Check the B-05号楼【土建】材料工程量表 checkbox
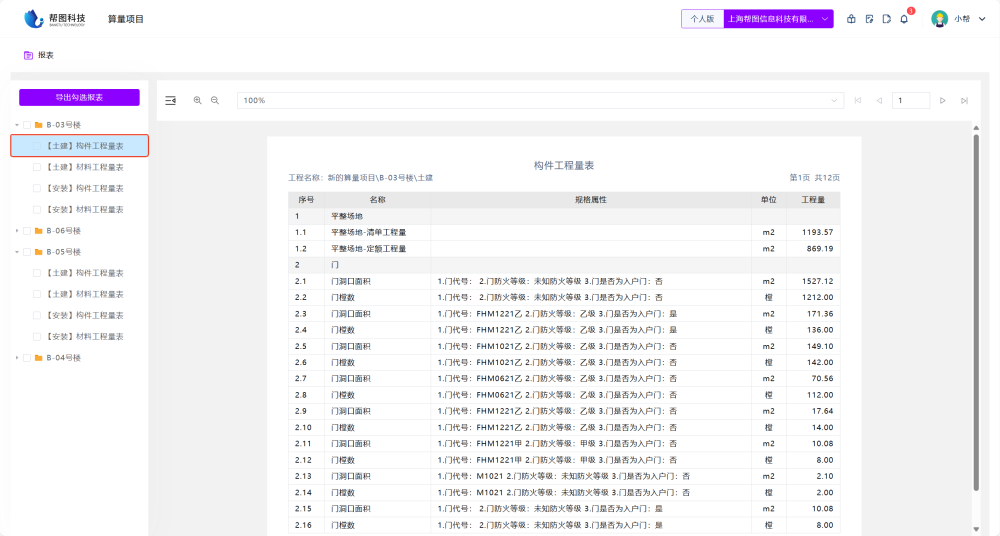 pos(37,294)
